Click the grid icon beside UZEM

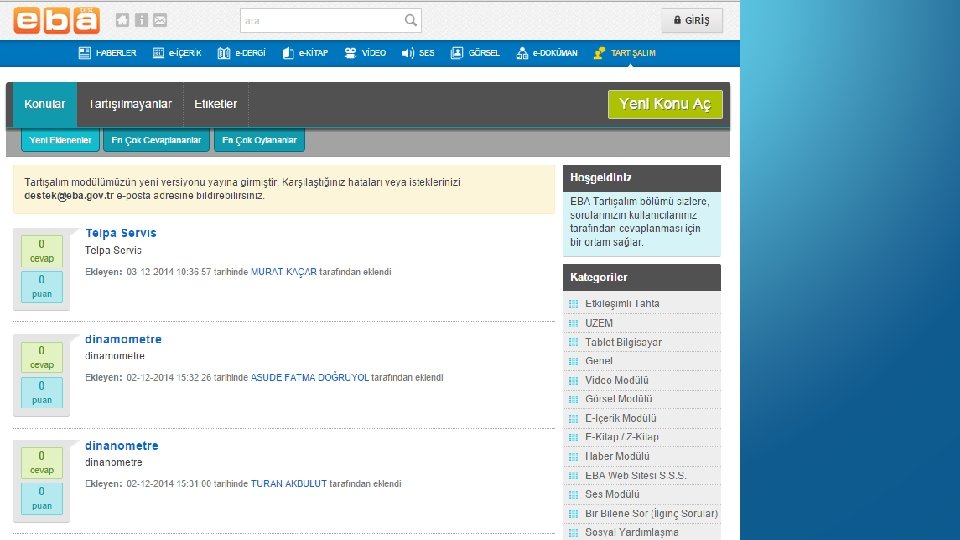pos(573,323)
